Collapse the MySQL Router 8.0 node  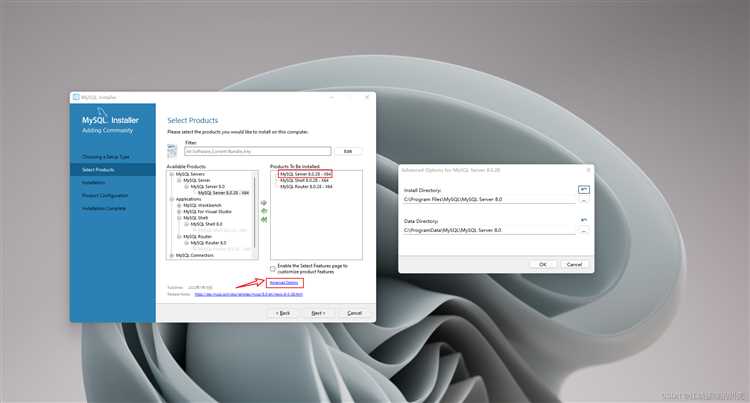(187, 243)
